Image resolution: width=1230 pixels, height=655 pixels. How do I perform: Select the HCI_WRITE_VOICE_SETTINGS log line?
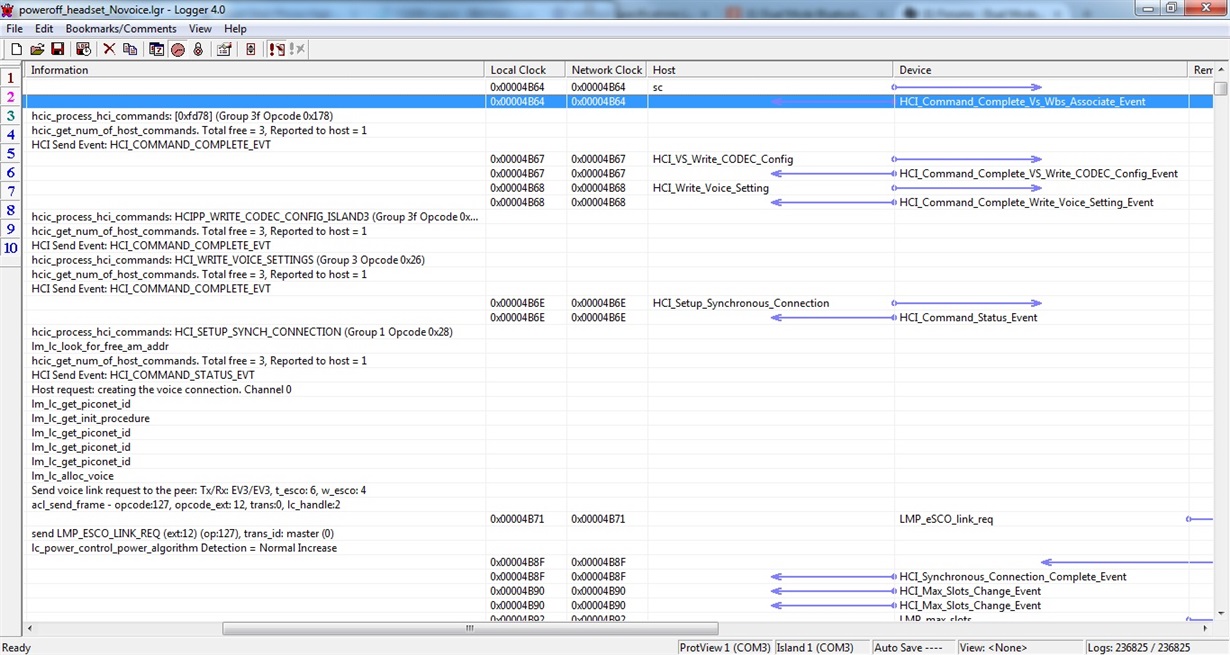coord(228,260)
